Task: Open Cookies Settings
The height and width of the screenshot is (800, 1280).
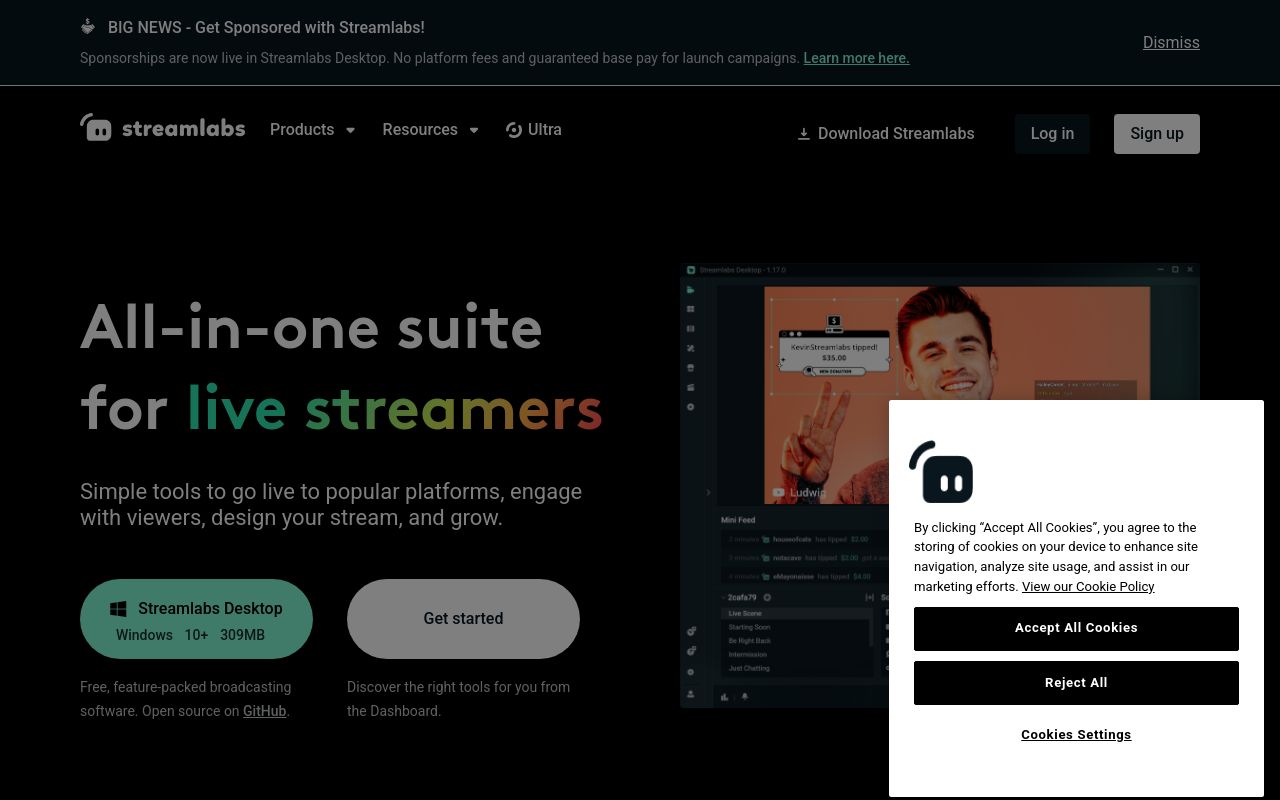Action: (1076, 734)
